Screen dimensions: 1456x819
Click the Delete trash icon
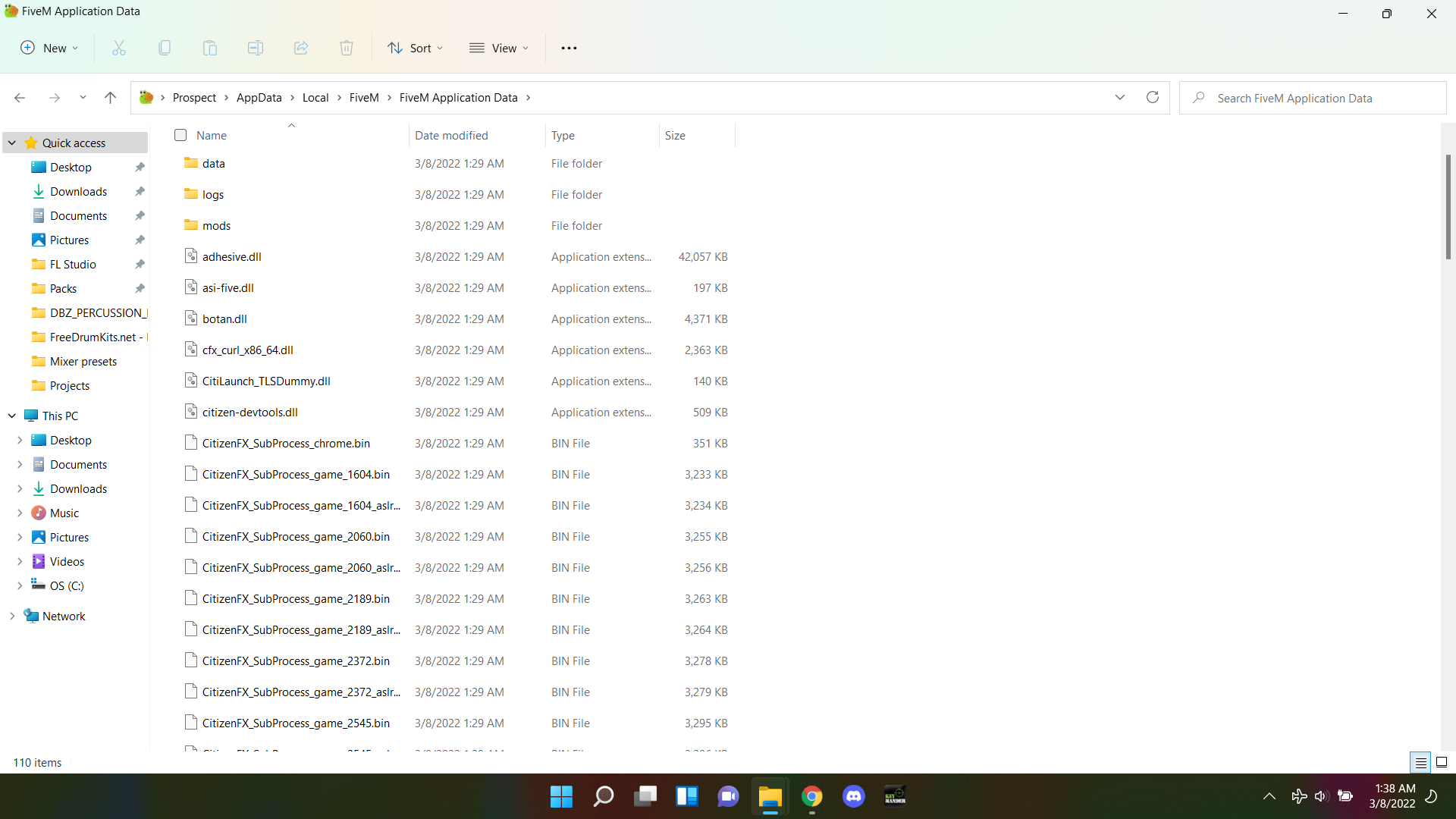tap(347, 48)
